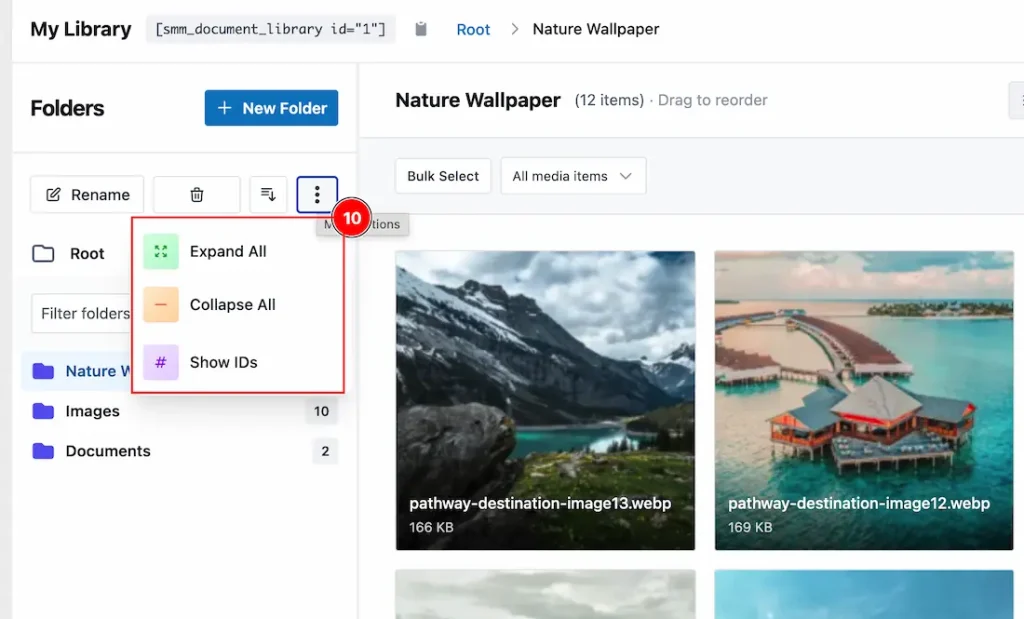The height and width of the screenshot is (619, 1024).
Task: Click the plus icon on New Folder
Action: [224, 108]
